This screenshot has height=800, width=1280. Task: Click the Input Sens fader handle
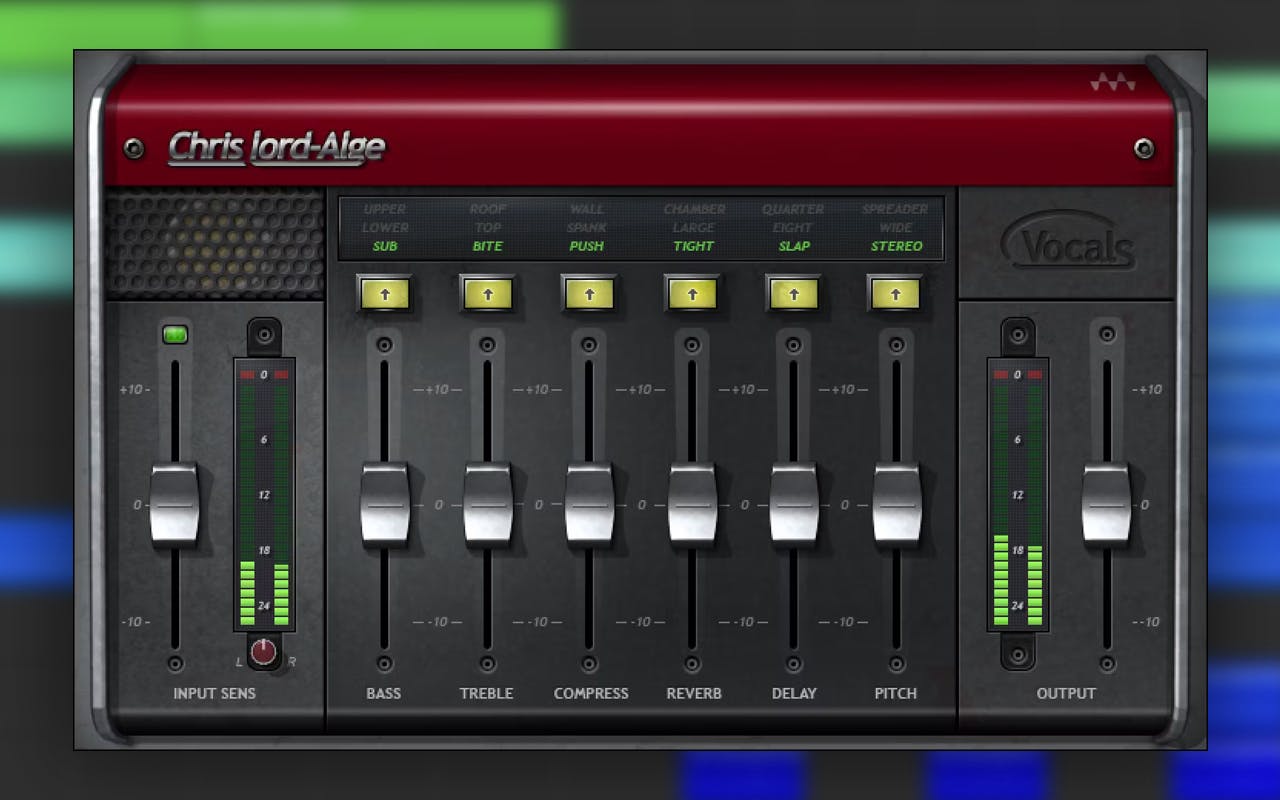point(175,504)
